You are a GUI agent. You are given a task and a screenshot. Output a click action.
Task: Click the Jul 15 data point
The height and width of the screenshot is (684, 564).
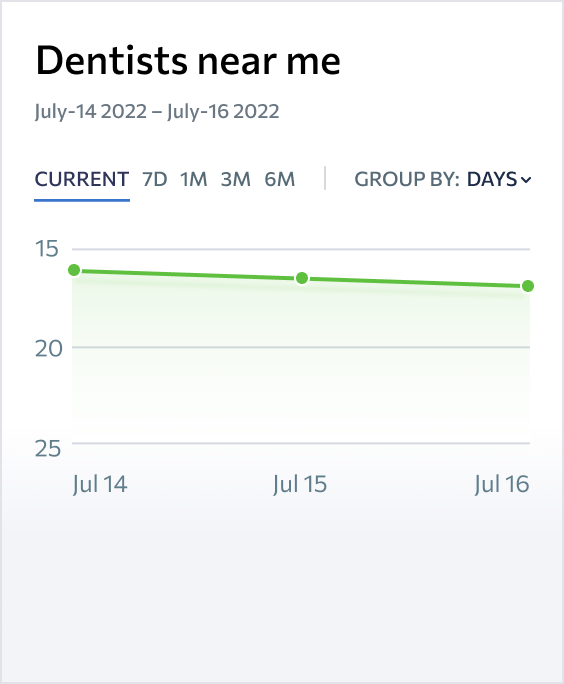(302, 278)
